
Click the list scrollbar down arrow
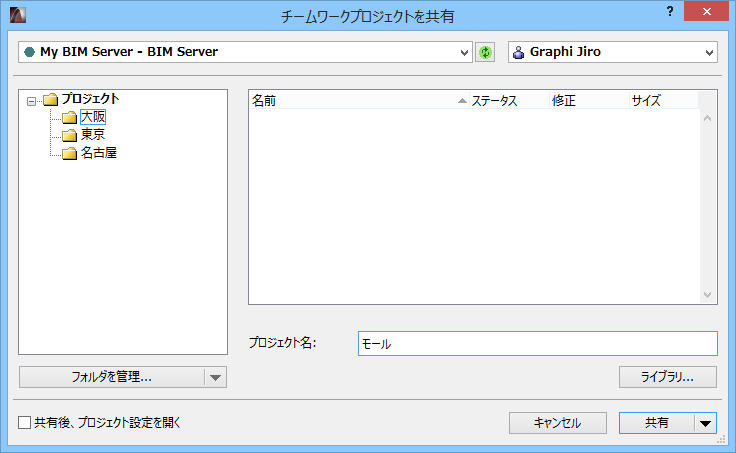click(x=708, y=295)
